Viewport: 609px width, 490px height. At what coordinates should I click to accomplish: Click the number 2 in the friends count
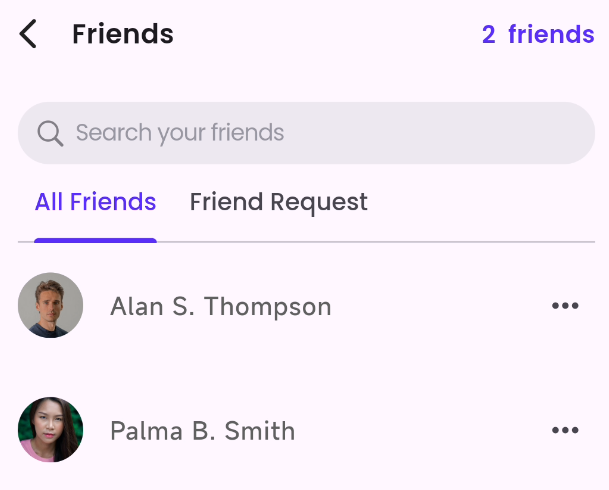pyautogui.click(x=489, y=35)
